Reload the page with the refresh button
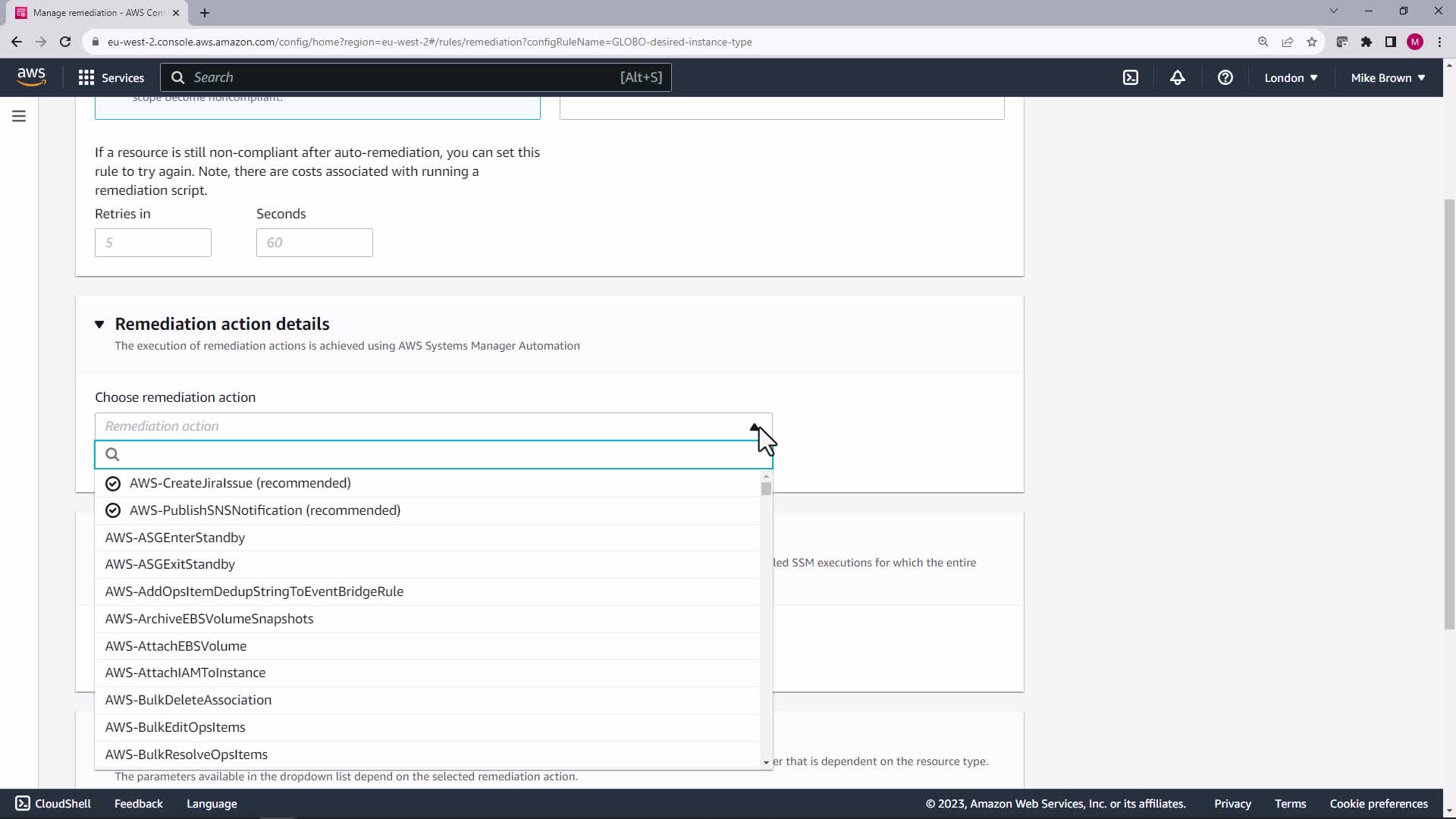 (65, 42)
